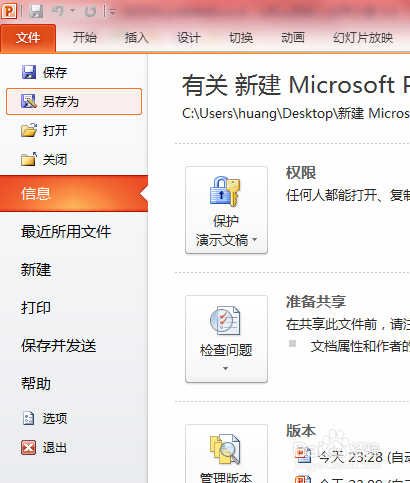Screen dimensions: 410x483
Task: Click the redo/repeat icon
Action: [90, 11]
